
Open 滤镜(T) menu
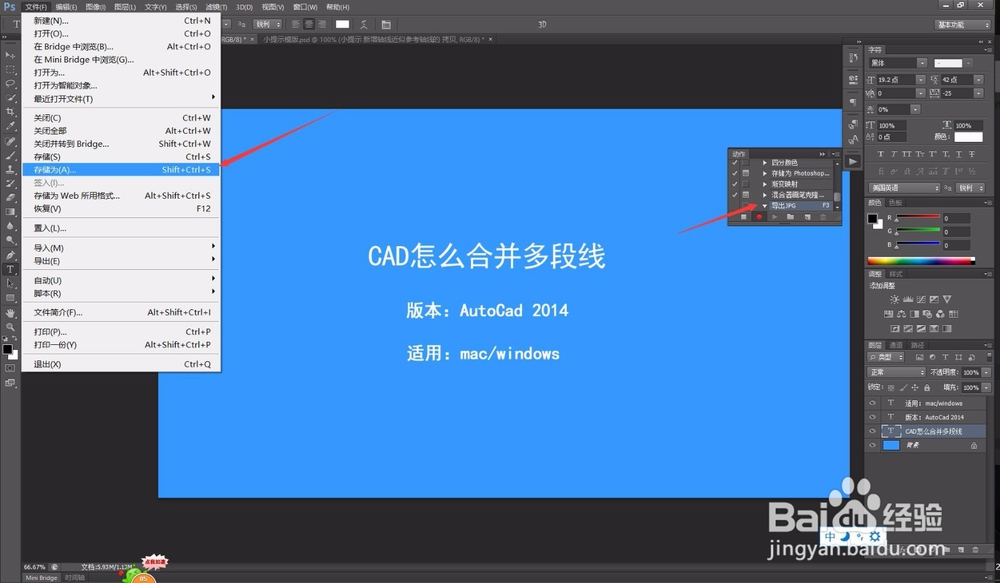tap(216, 7)
